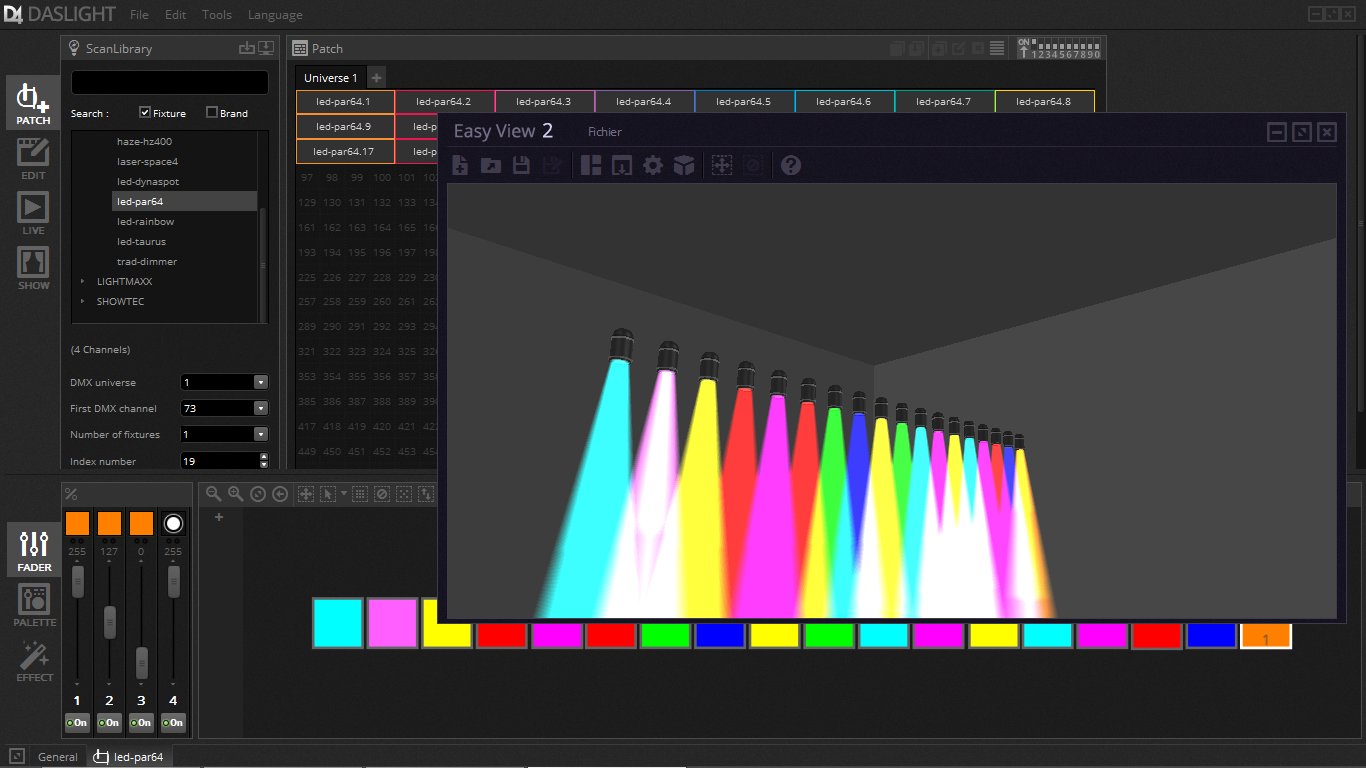Screen dimensions: 1366x768
Task: Switch to led-par64 bottom tab
Action: 129,757
